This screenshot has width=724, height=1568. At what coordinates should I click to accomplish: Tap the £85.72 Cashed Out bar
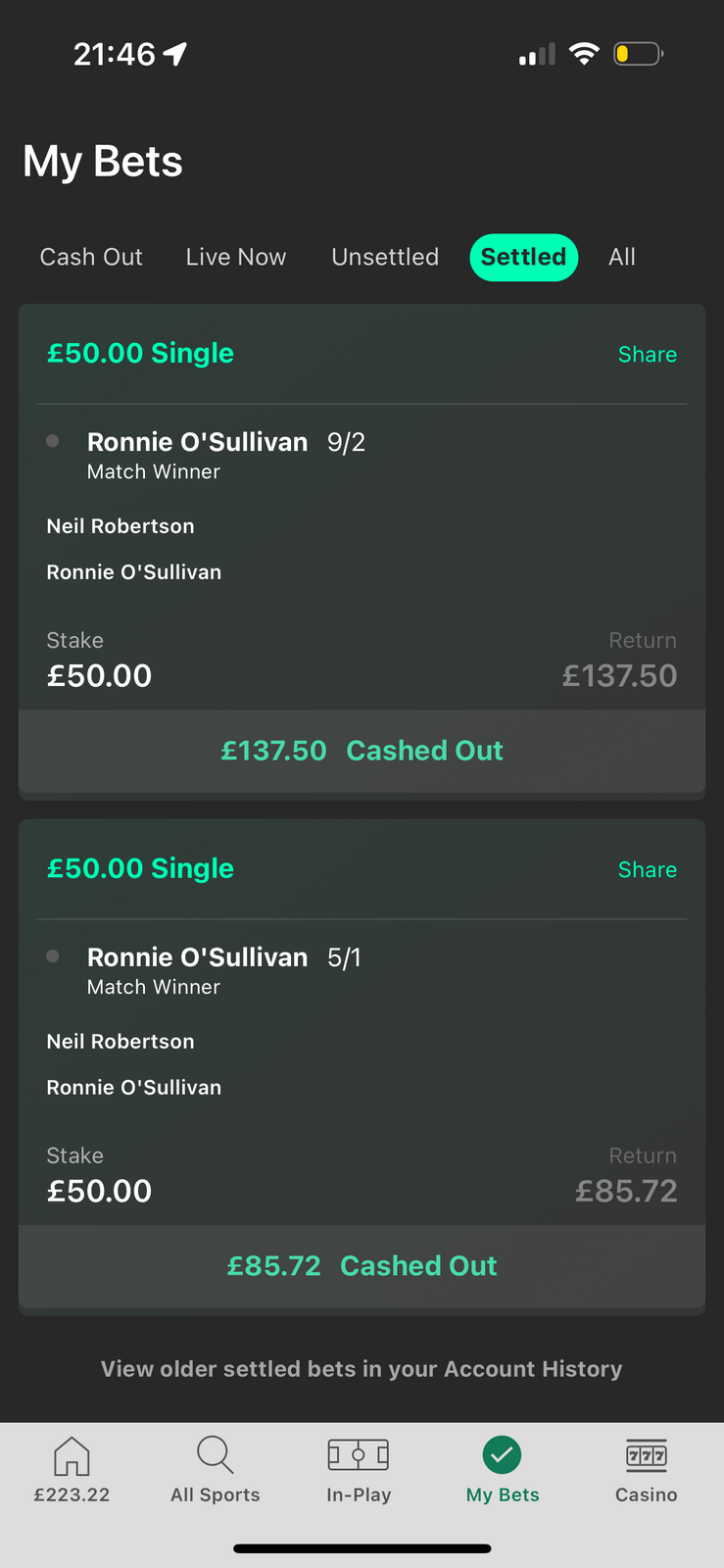[362, 1266]
